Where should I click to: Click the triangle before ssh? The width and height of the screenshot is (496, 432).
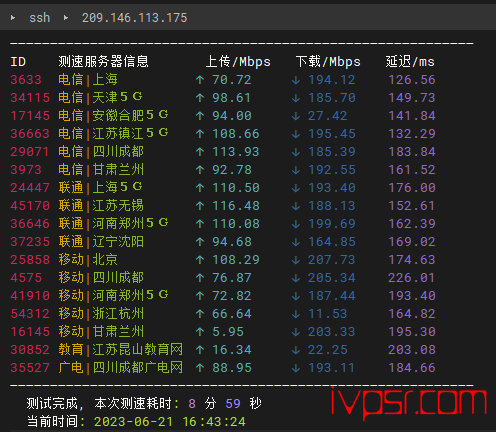click(13, 17)
